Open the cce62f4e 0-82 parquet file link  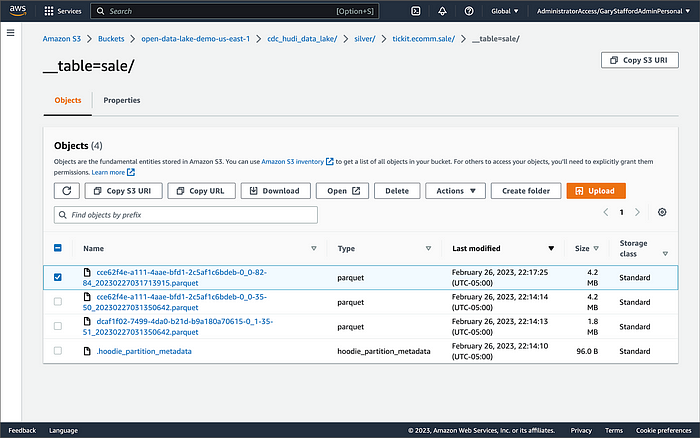coord(175,277)
